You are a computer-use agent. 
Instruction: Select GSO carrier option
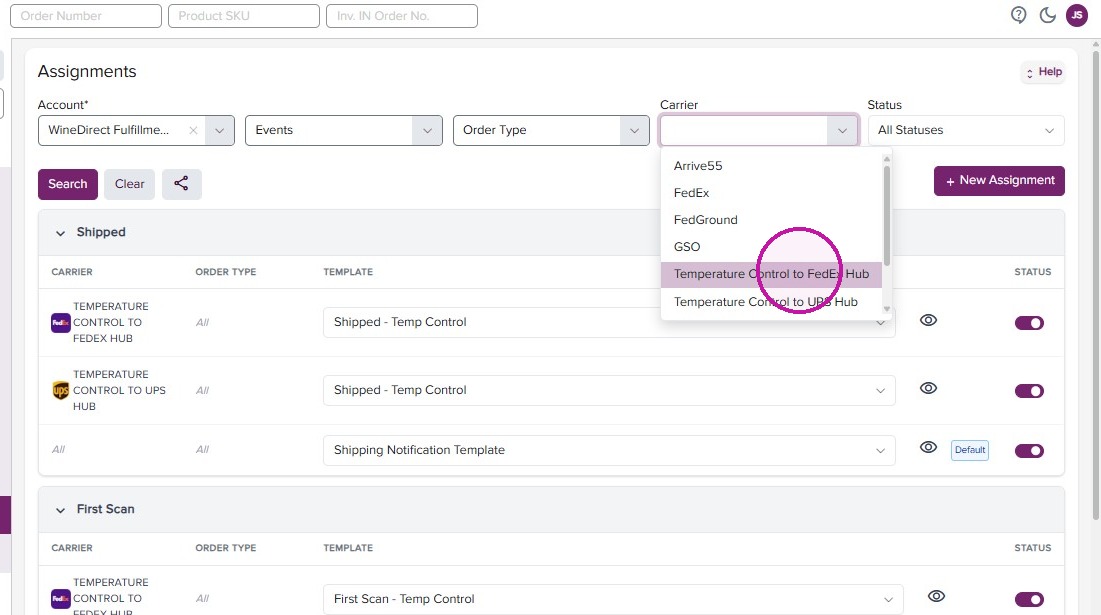pyautogui.click(x=771, y=246)
